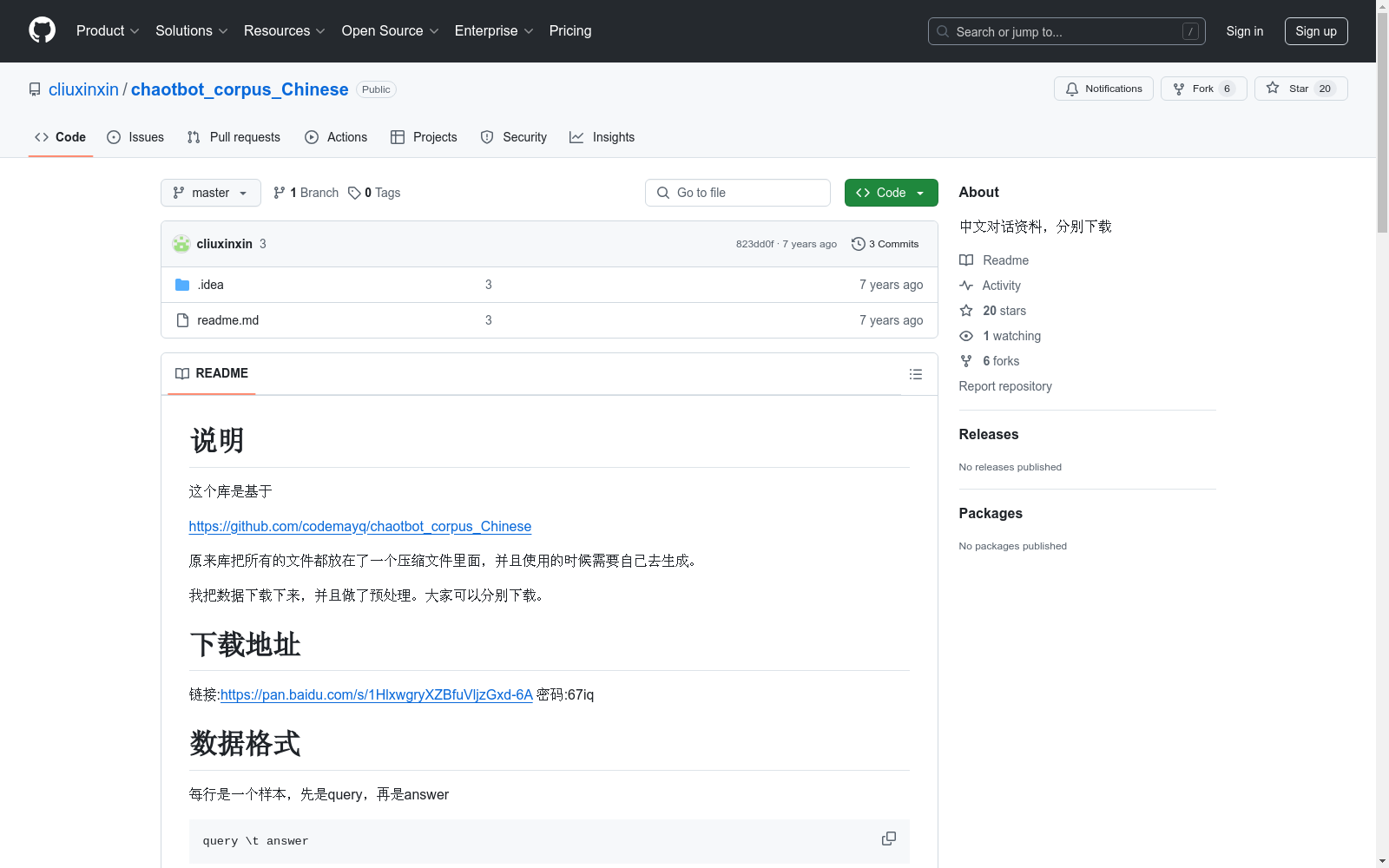Expand the Solutions menu
Viewport: 1389px width, 868px height.
click(x=191, y=30)
